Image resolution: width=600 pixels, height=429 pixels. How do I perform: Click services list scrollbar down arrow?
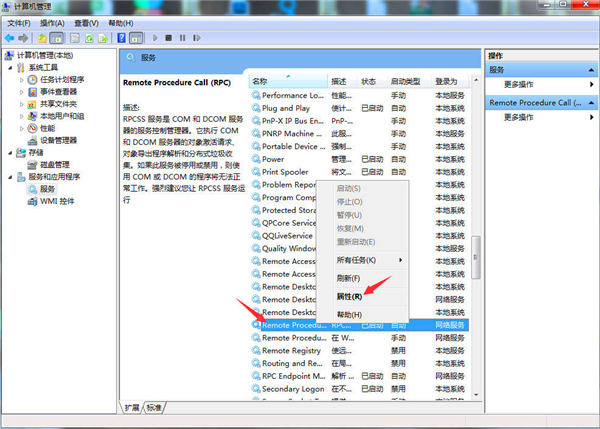(476, 394)
